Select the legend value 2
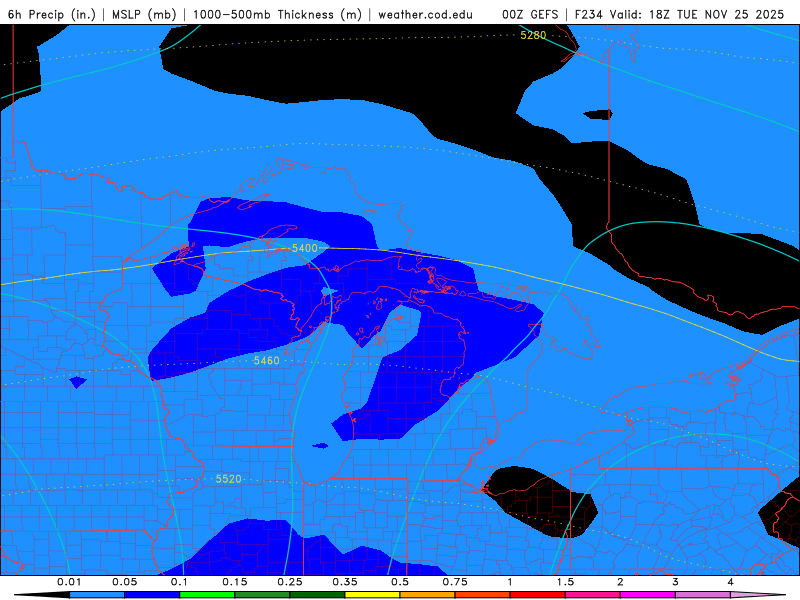 coord(620,582)
